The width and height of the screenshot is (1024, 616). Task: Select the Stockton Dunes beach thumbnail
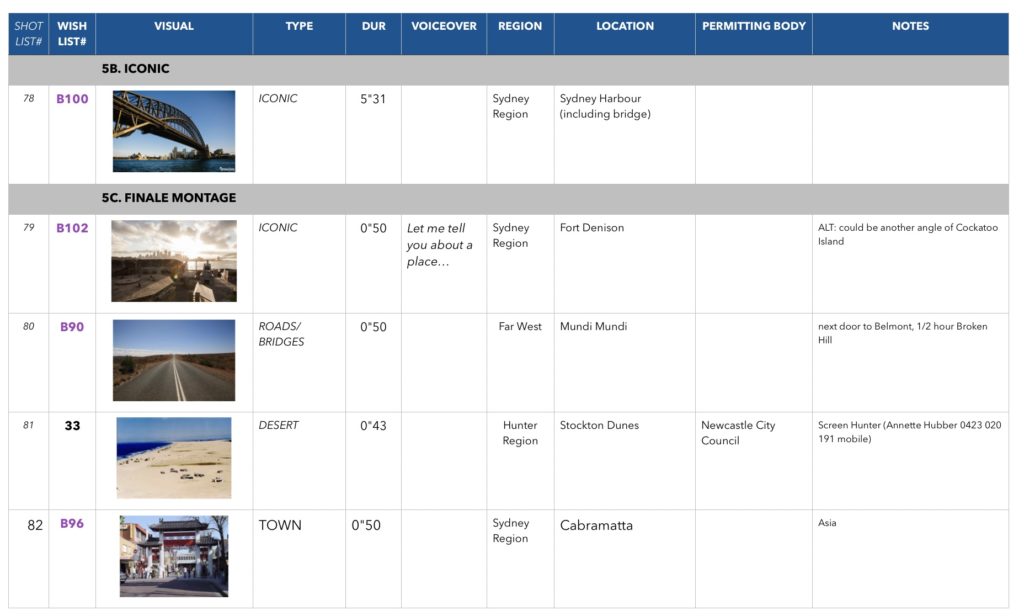(174, 458)
